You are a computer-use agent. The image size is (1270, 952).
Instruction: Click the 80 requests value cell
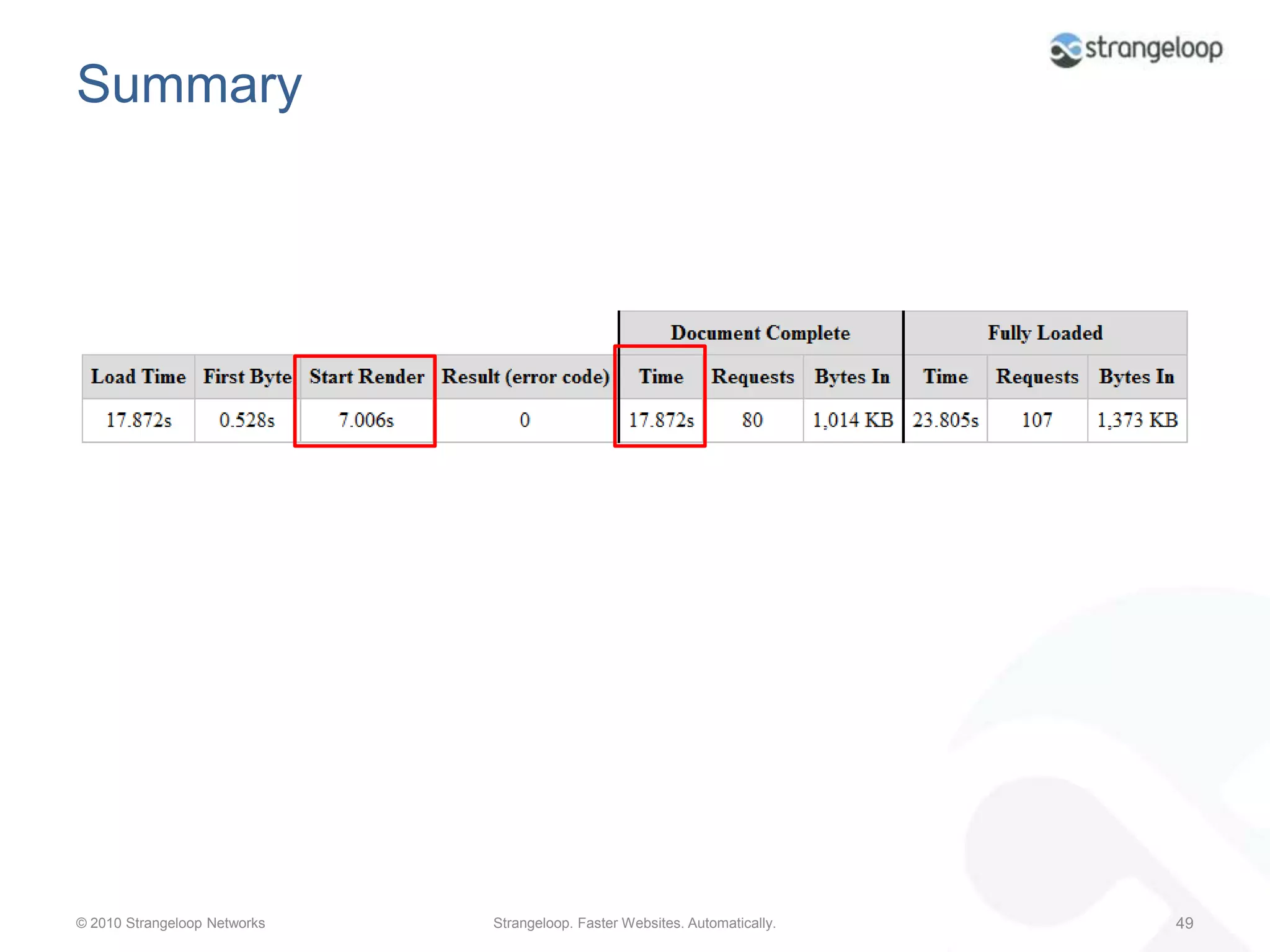tap(752, 420)
